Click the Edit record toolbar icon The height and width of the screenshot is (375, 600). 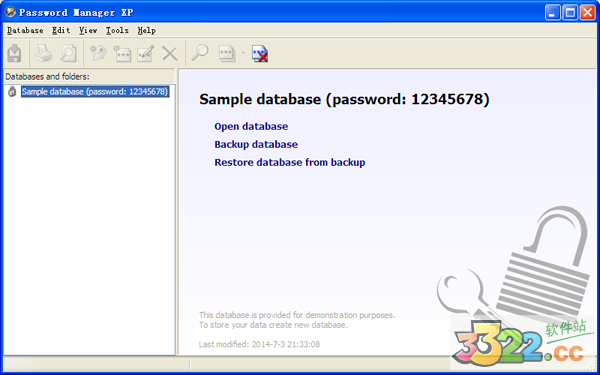tap(146, 53)
